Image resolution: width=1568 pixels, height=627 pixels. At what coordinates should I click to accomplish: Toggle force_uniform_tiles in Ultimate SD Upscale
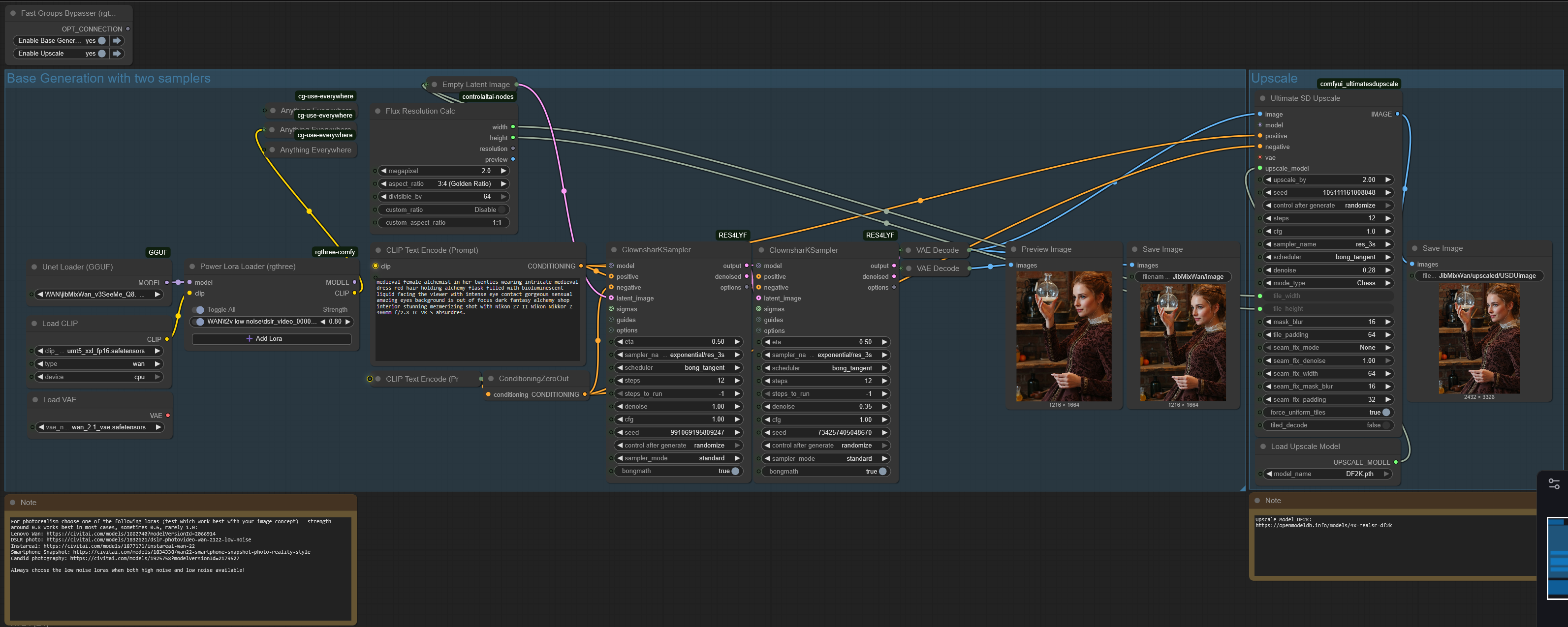tap(1385, 412)
